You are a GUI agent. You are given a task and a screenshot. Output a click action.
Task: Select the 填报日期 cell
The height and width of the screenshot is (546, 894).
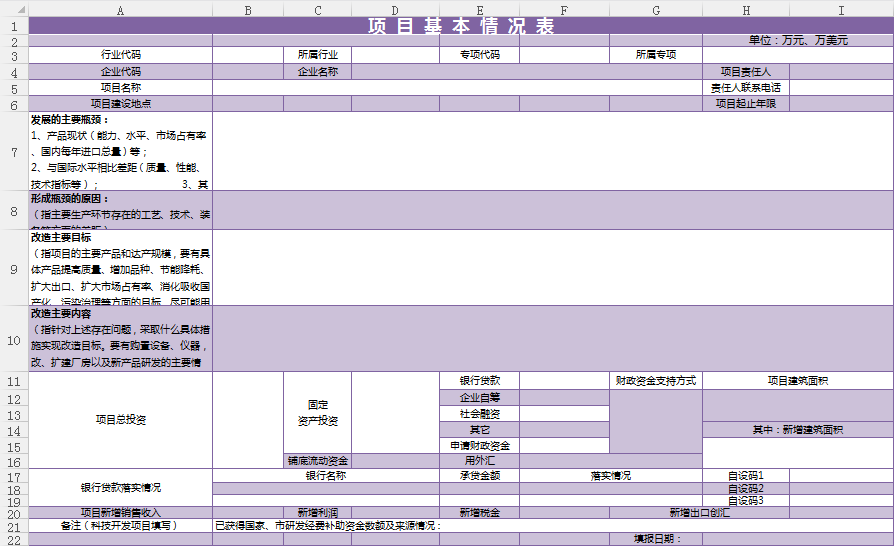655,539
